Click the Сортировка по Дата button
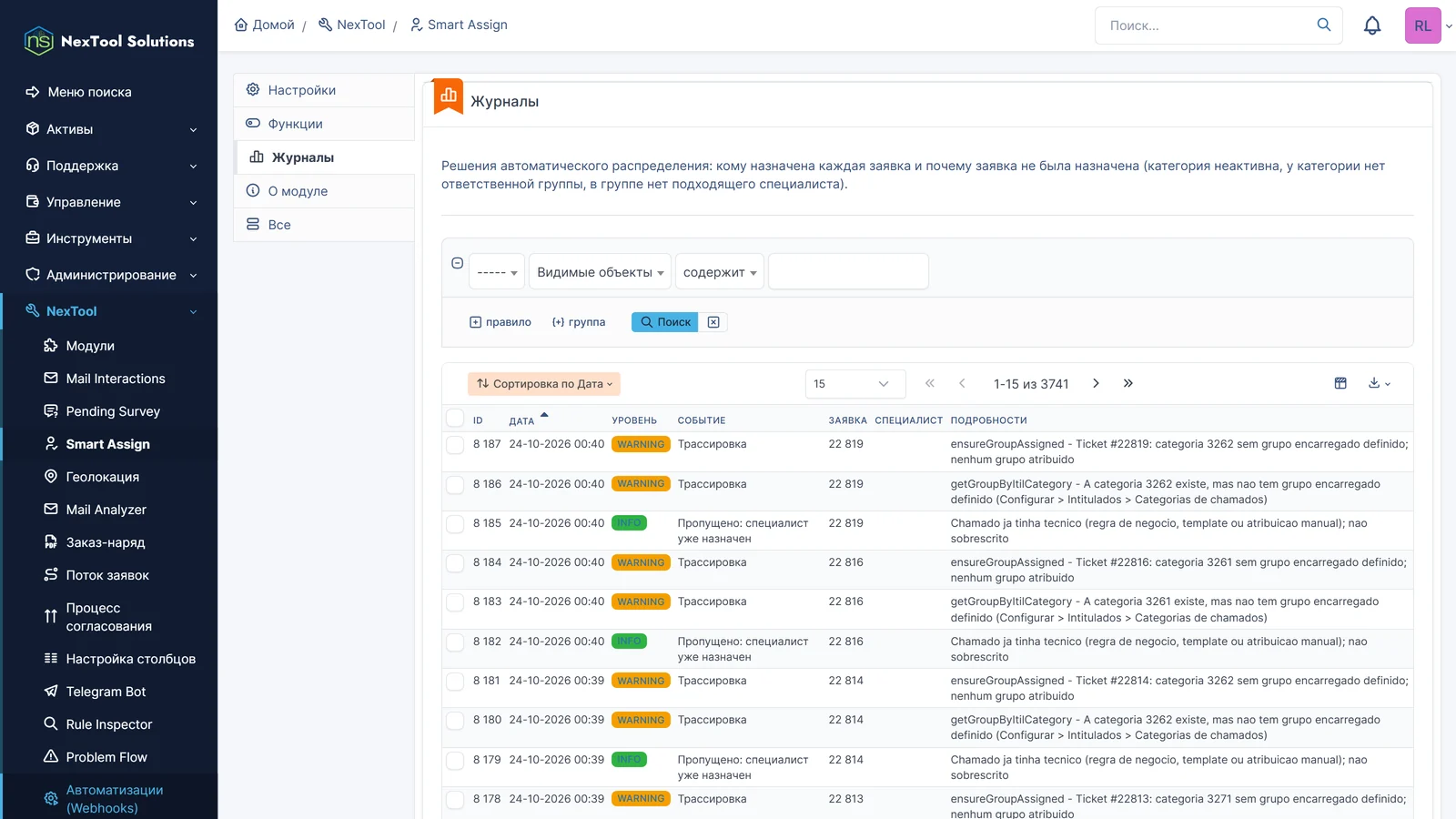 pyautogui.click(x=544, y=384)
